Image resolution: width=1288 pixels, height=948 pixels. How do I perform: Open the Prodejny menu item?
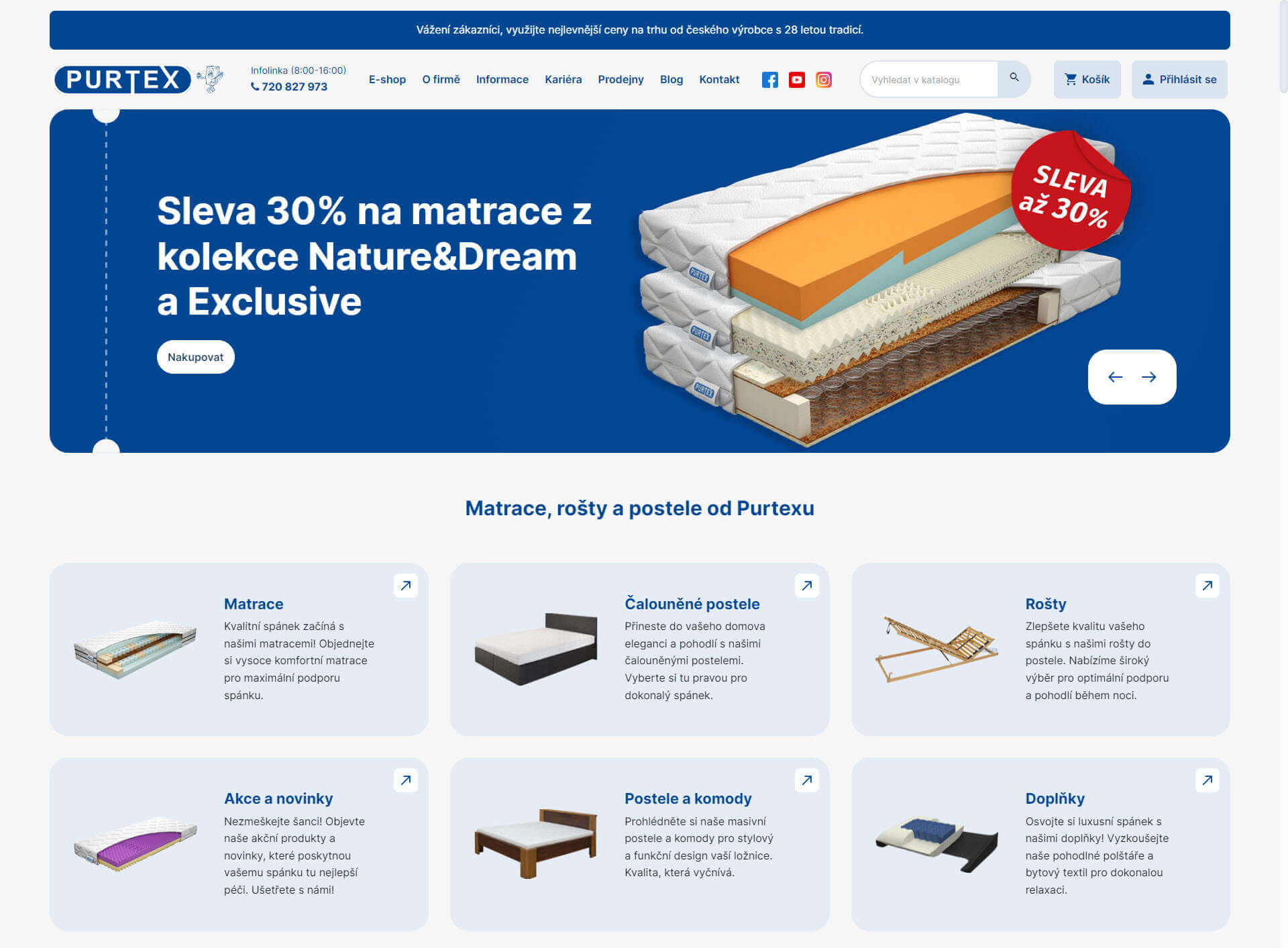(x=621, y=79)
